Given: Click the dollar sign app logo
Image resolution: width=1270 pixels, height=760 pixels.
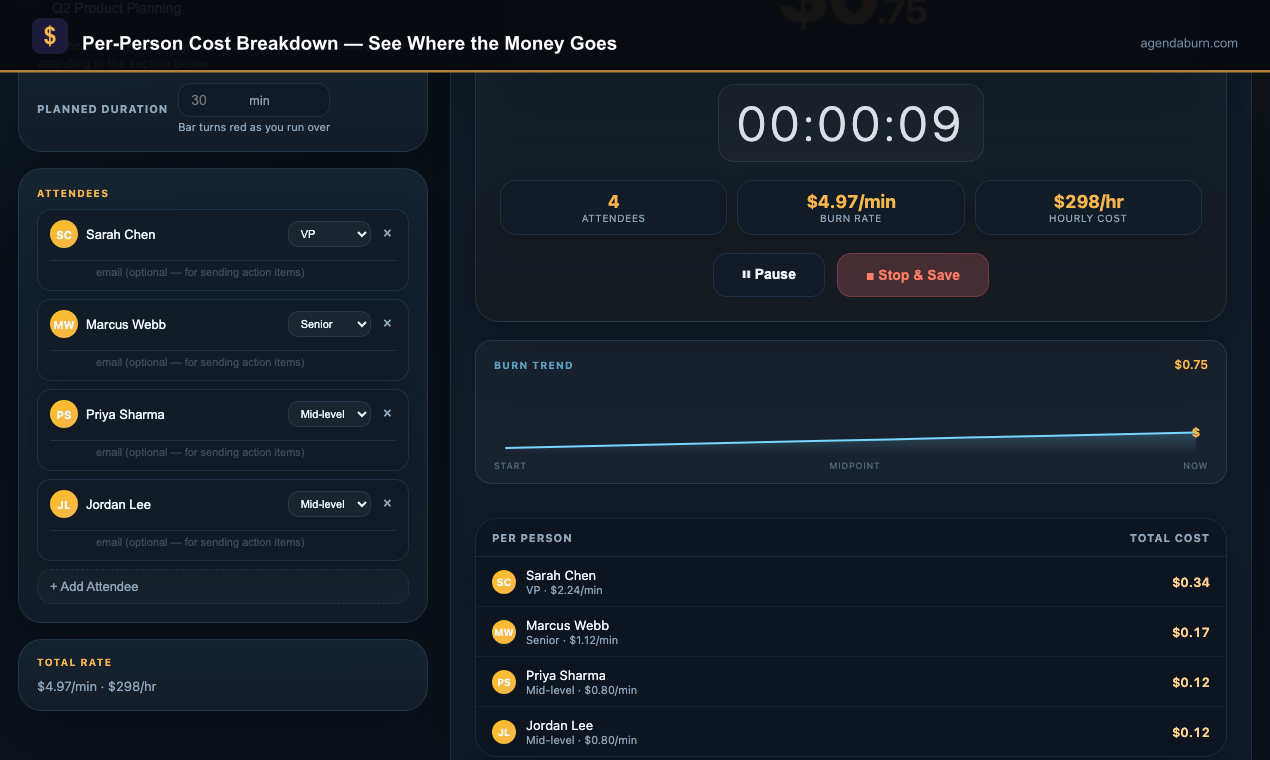Looking at the screenshot, I should pos(50,36).
